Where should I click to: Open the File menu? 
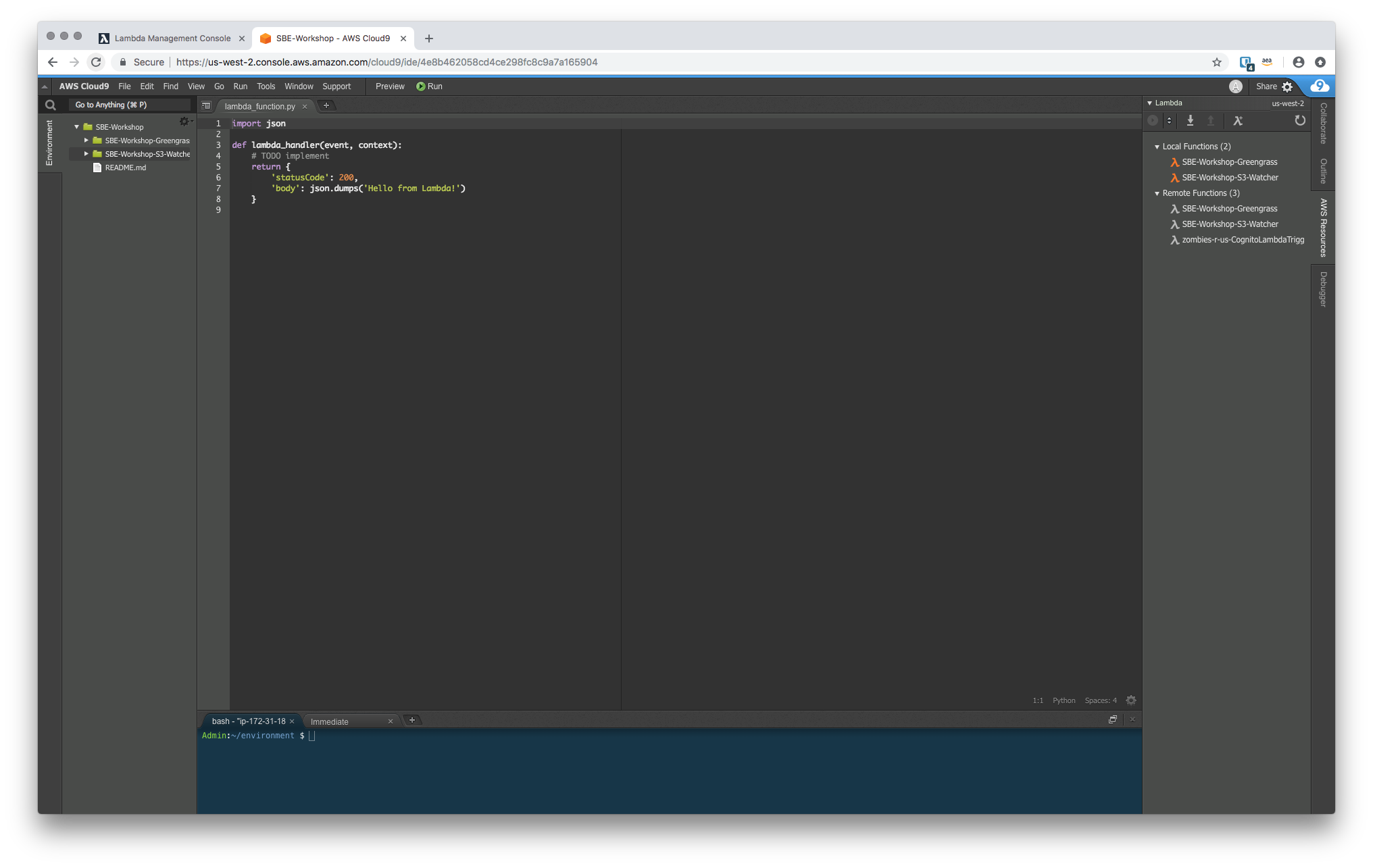(x=124, y=86)
